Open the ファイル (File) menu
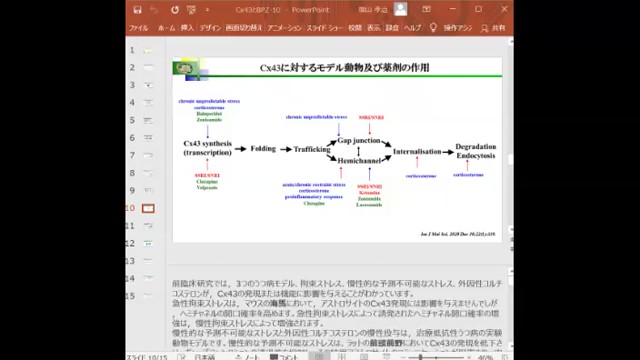The width and height of the screenshot is (640, 360). click(138, 28)
